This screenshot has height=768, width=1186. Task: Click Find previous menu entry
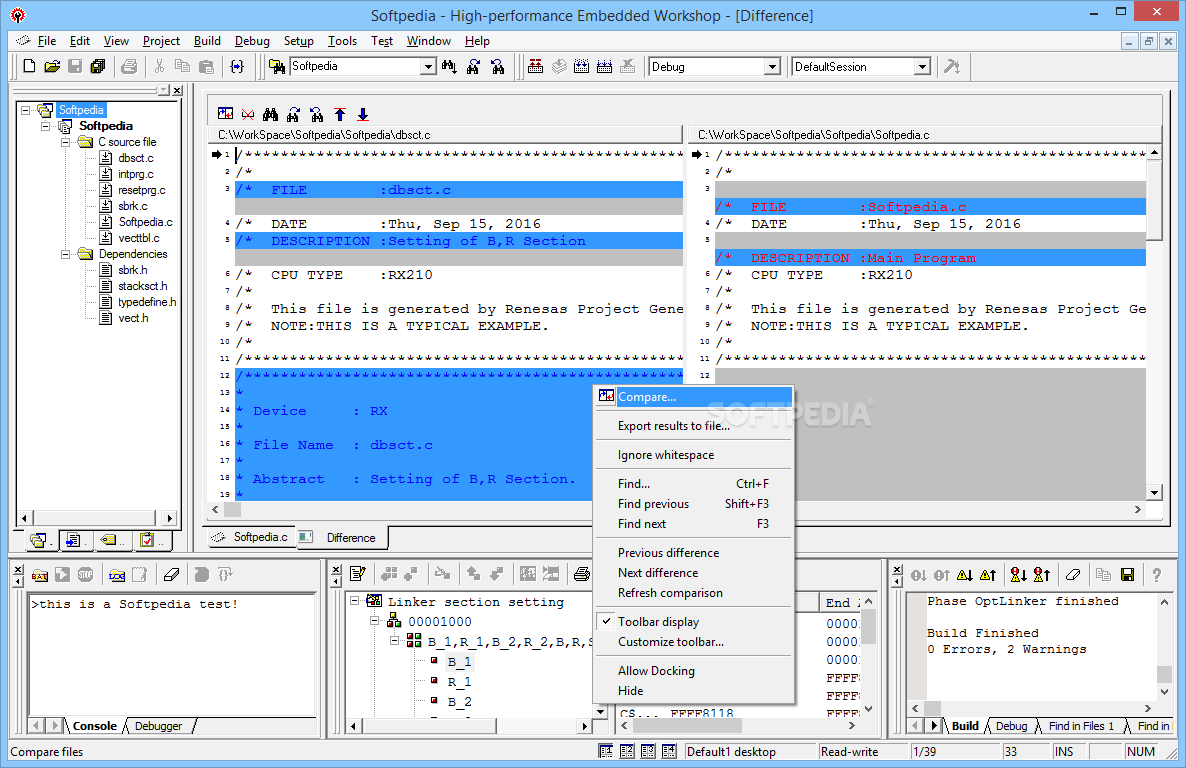tap(694, 503)
